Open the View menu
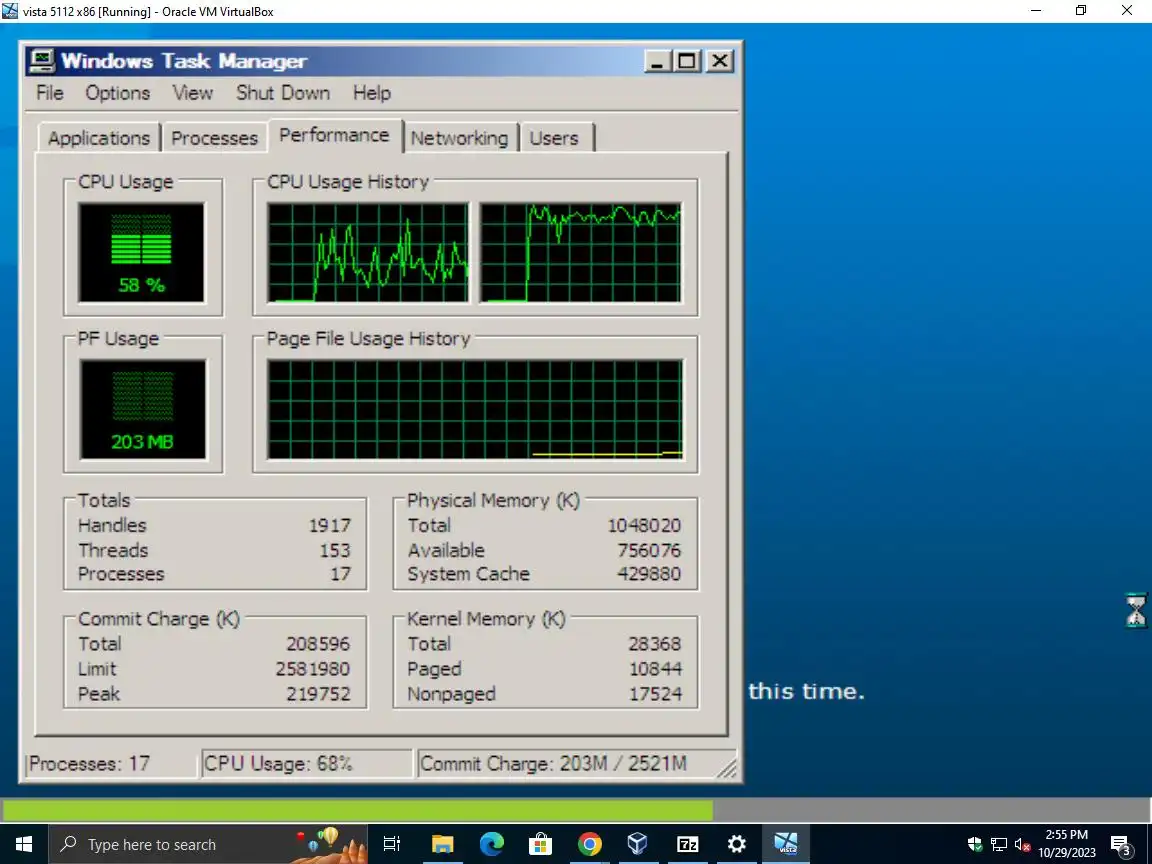 (x=192, y=93)
